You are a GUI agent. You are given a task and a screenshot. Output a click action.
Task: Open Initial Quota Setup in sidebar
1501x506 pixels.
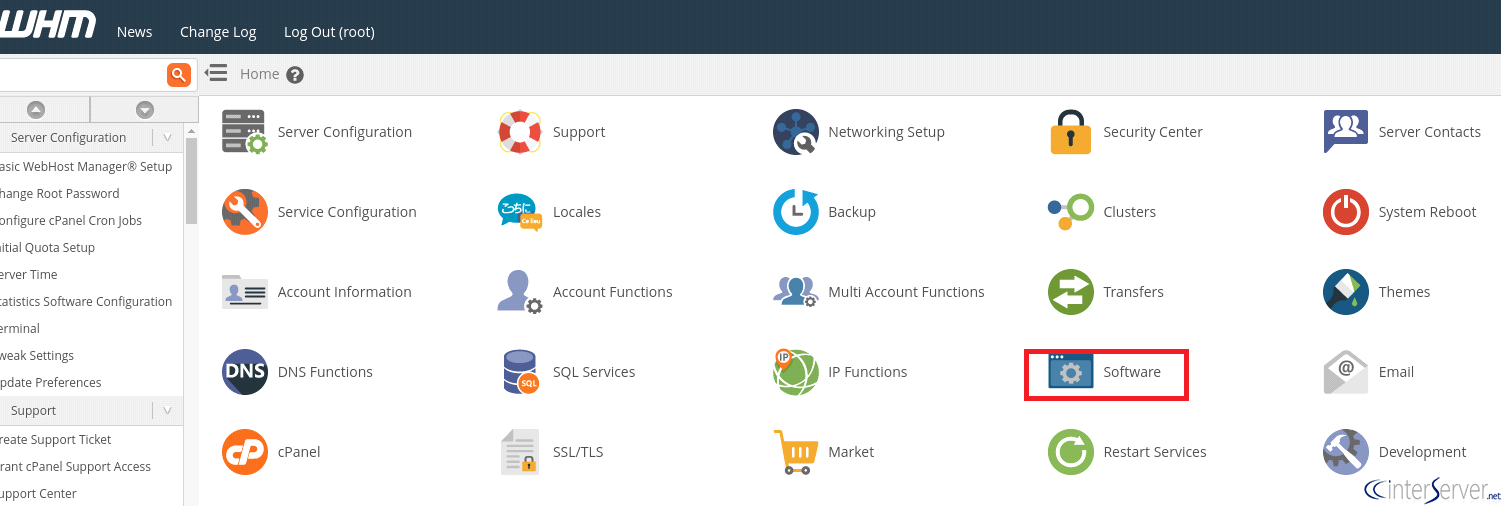tap(47, 248)
